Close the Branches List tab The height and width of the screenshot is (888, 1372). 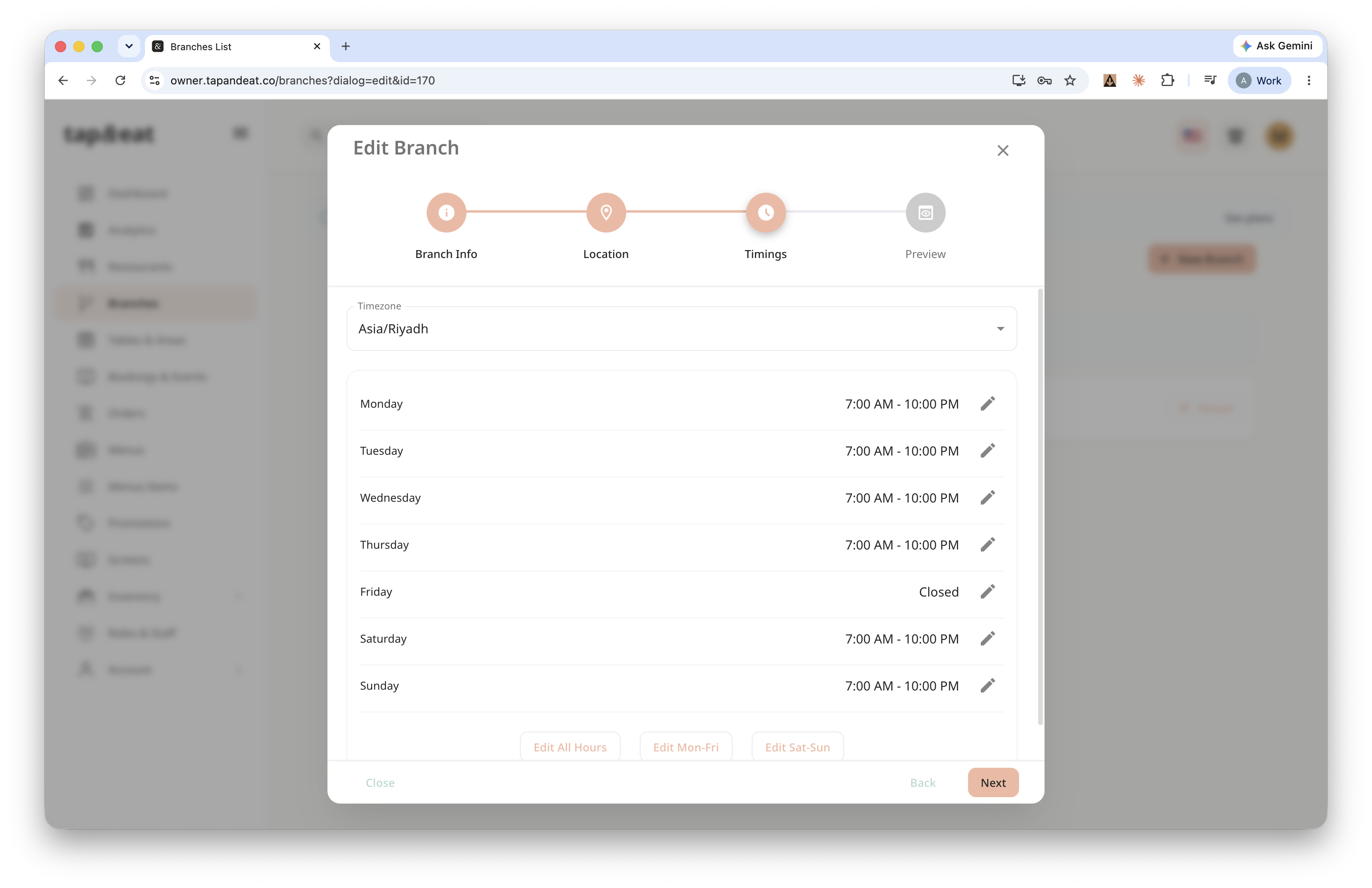[x=316, y=46]
